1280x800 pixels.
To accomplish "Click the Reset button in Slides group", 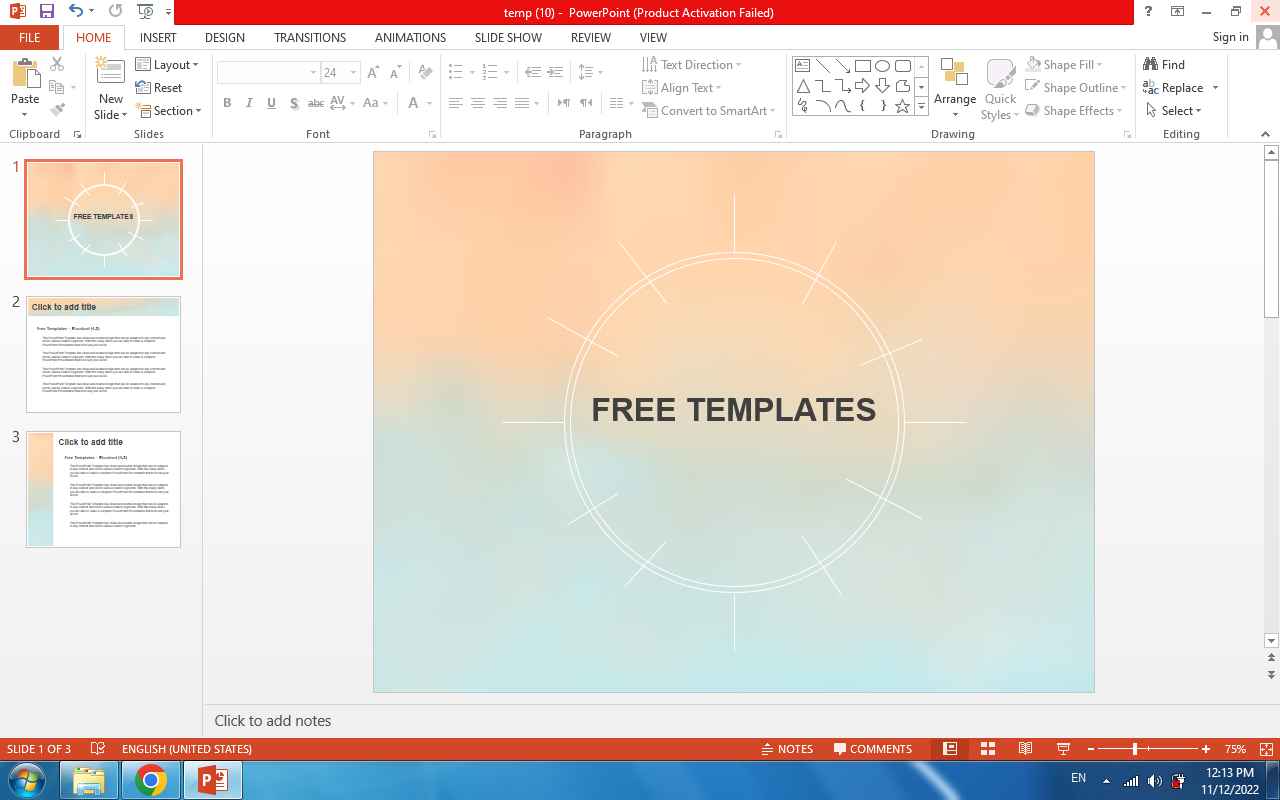I will tap(159, 88).
